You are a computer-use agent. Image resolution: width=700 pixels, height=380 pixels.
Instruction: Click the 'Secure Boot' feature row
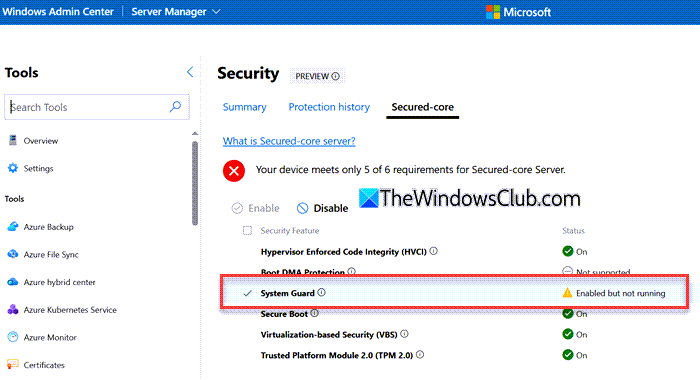click(454, 313)
